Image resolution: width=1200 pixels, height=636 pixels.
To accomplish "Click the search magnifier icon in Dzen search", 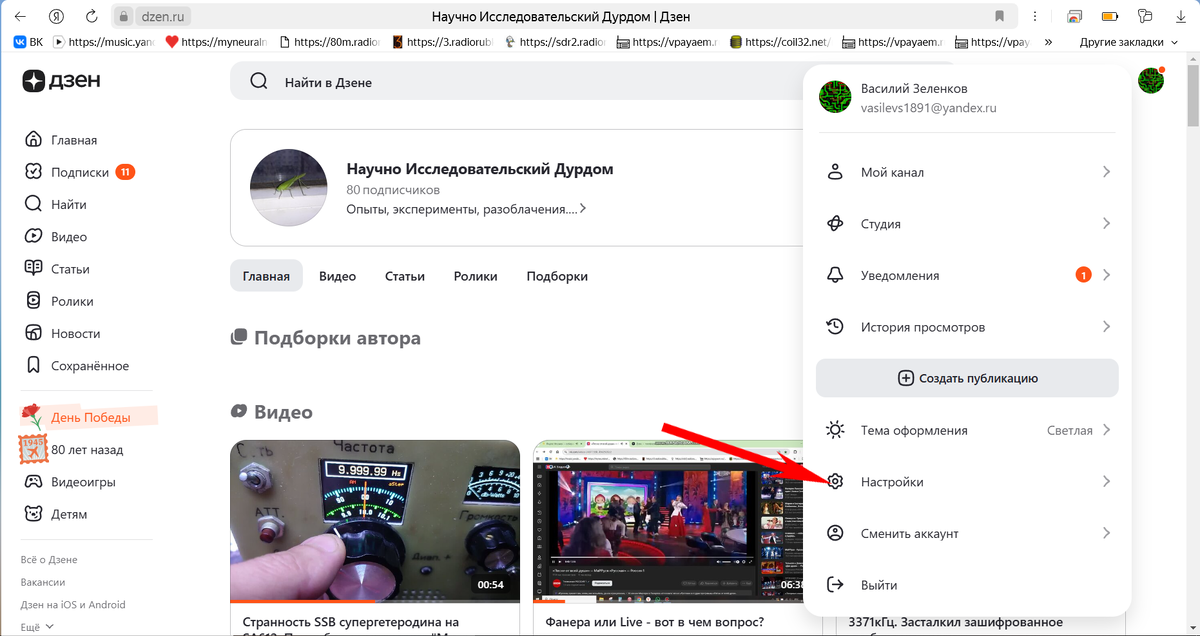I will pos(259,82).
